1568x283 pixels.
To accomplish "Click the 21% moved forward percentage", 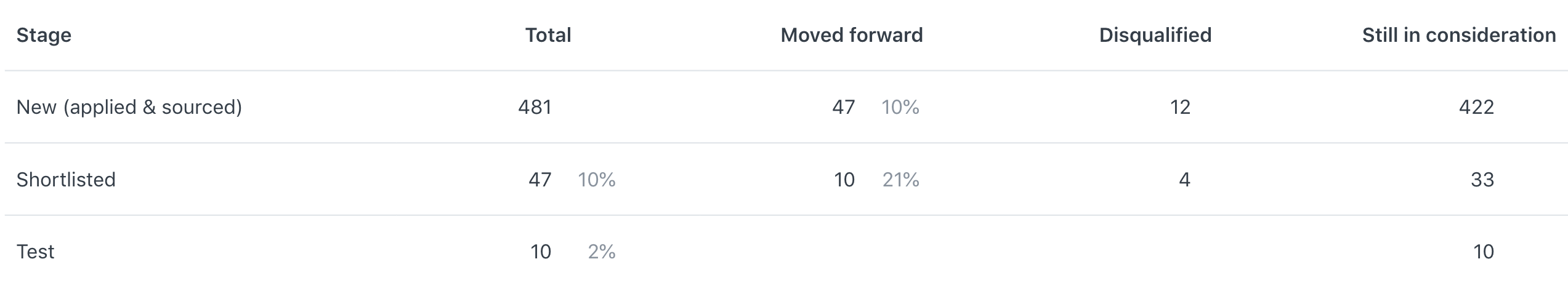I will [901, 179].
